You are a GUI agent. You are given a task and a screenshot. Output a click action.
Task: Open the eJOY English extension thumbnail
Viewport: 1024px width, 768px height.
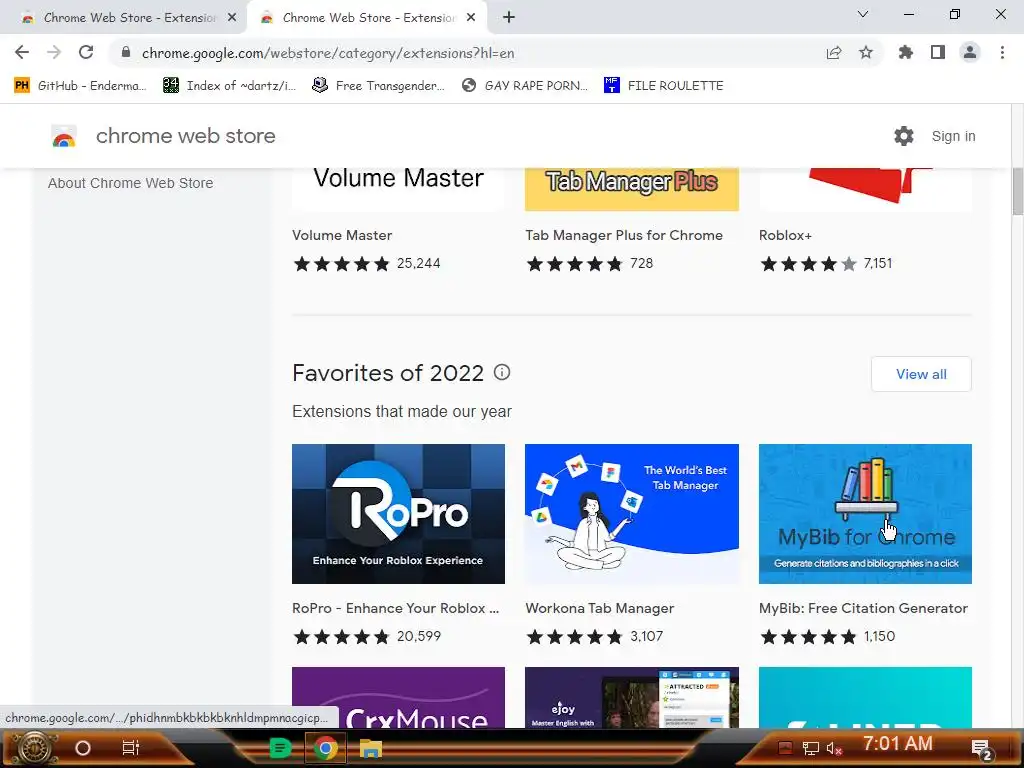(632, 697)
